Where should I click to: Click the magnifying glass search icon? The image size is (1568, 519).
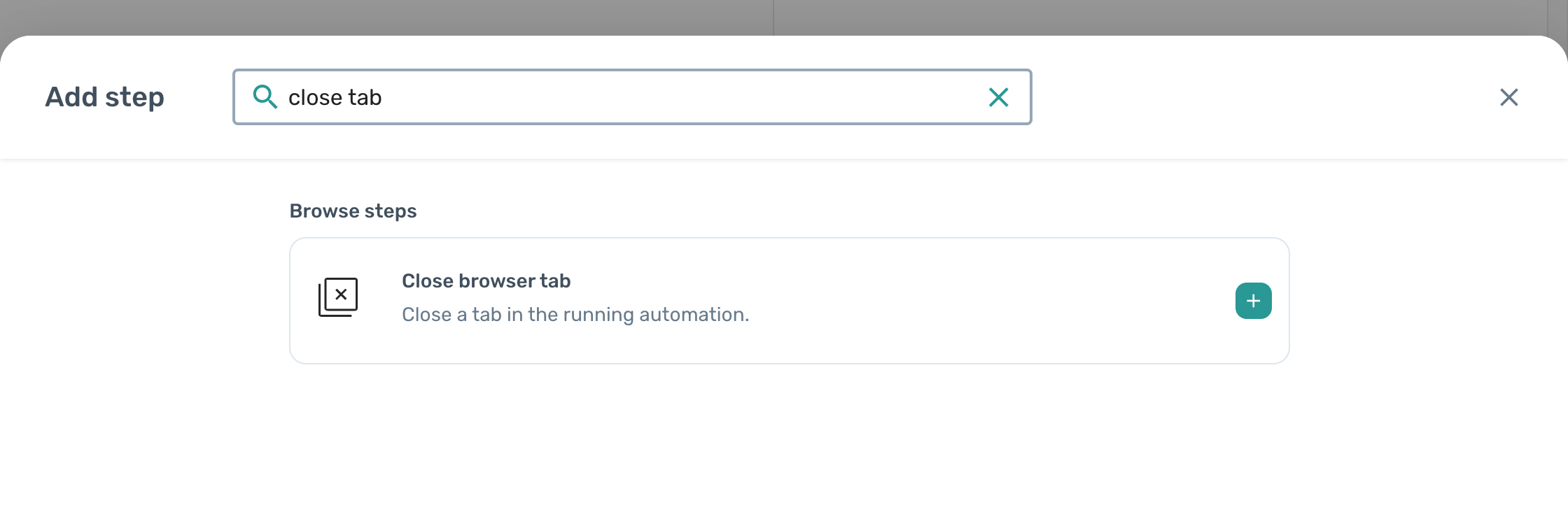(x=265, y=97)
